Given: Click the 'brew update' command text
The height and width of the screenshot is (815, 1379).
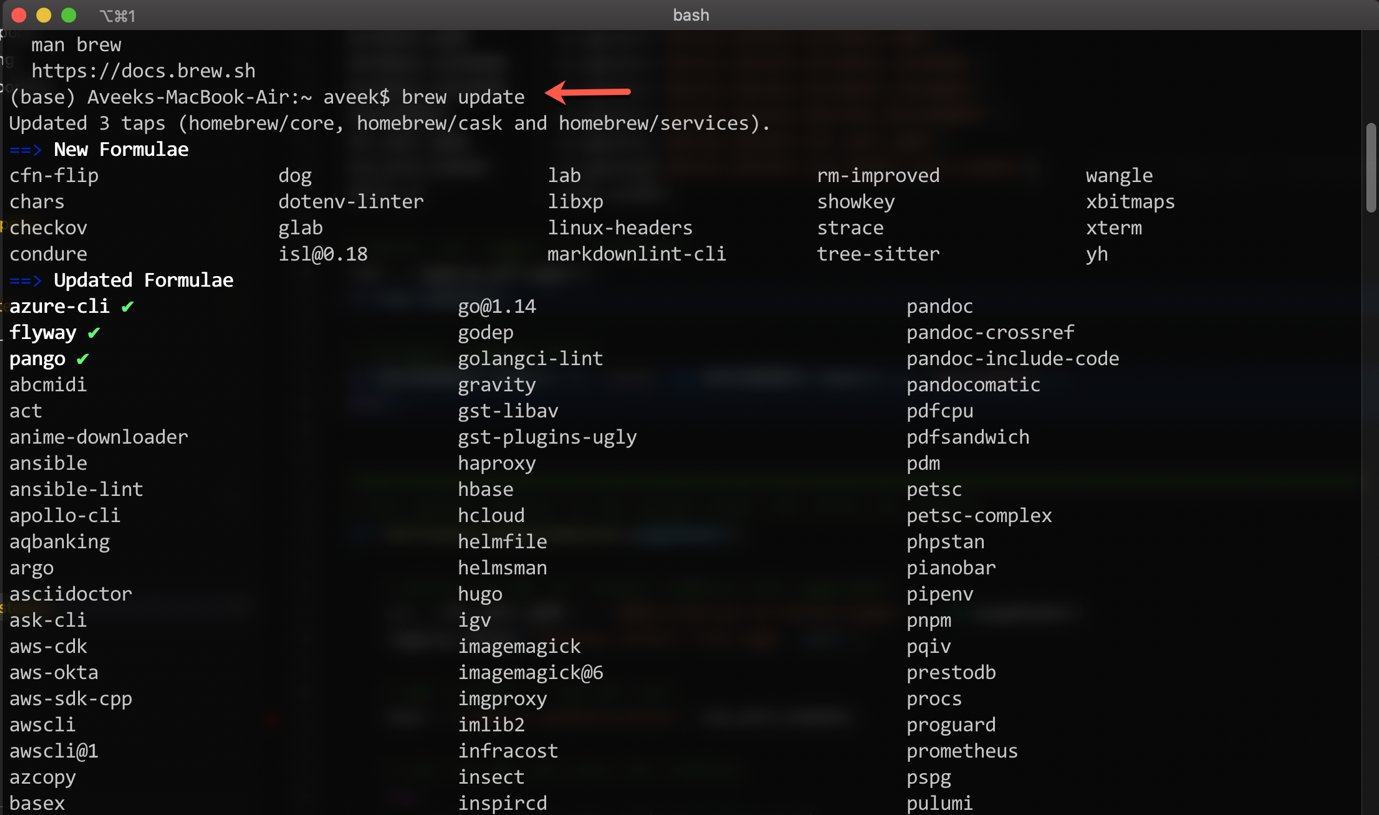Looking at the screenshot, I should [x=463, y=97].
